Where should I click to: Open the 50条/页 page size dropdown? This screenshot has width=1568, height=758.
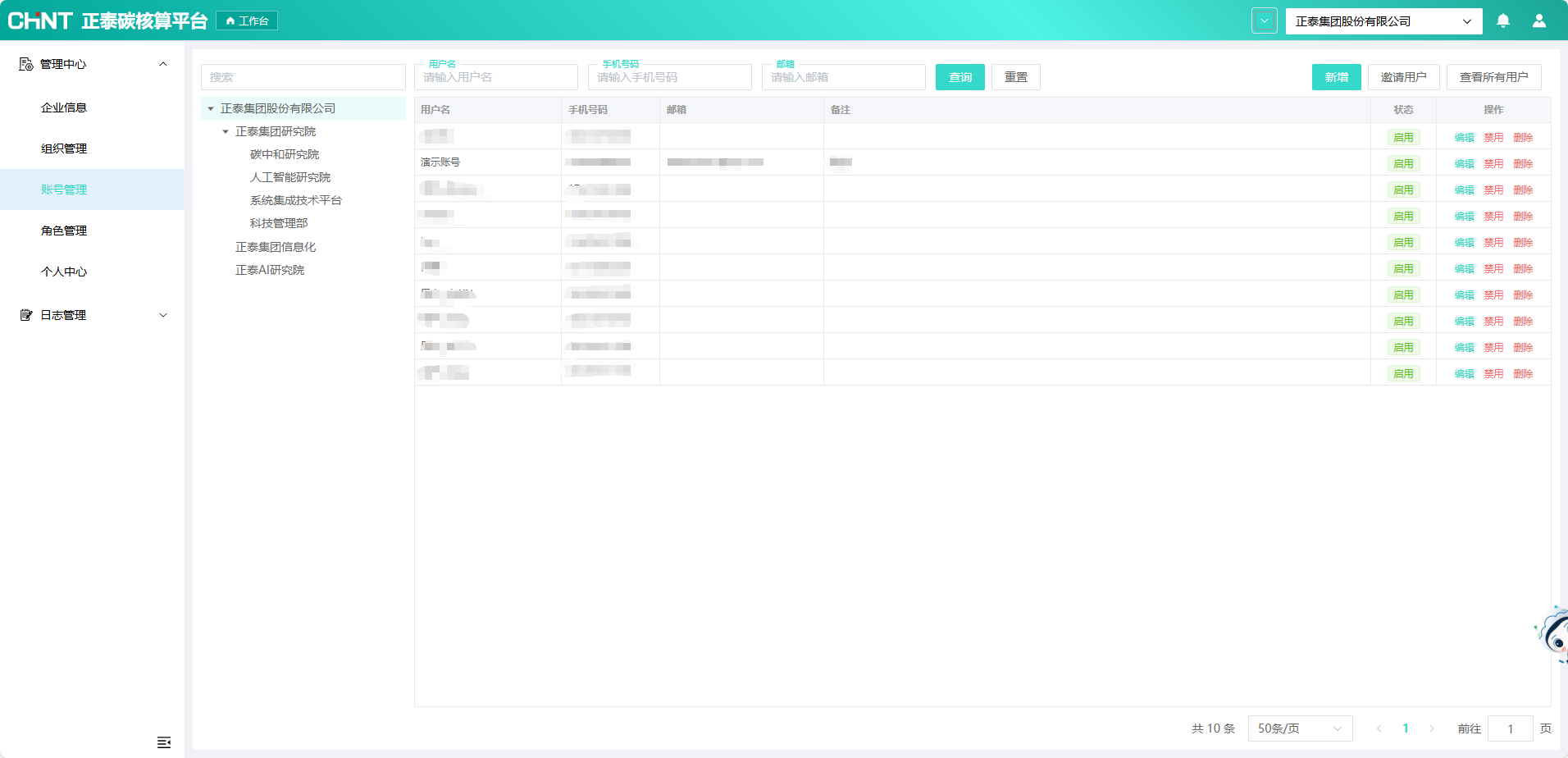pos(1301,728)
